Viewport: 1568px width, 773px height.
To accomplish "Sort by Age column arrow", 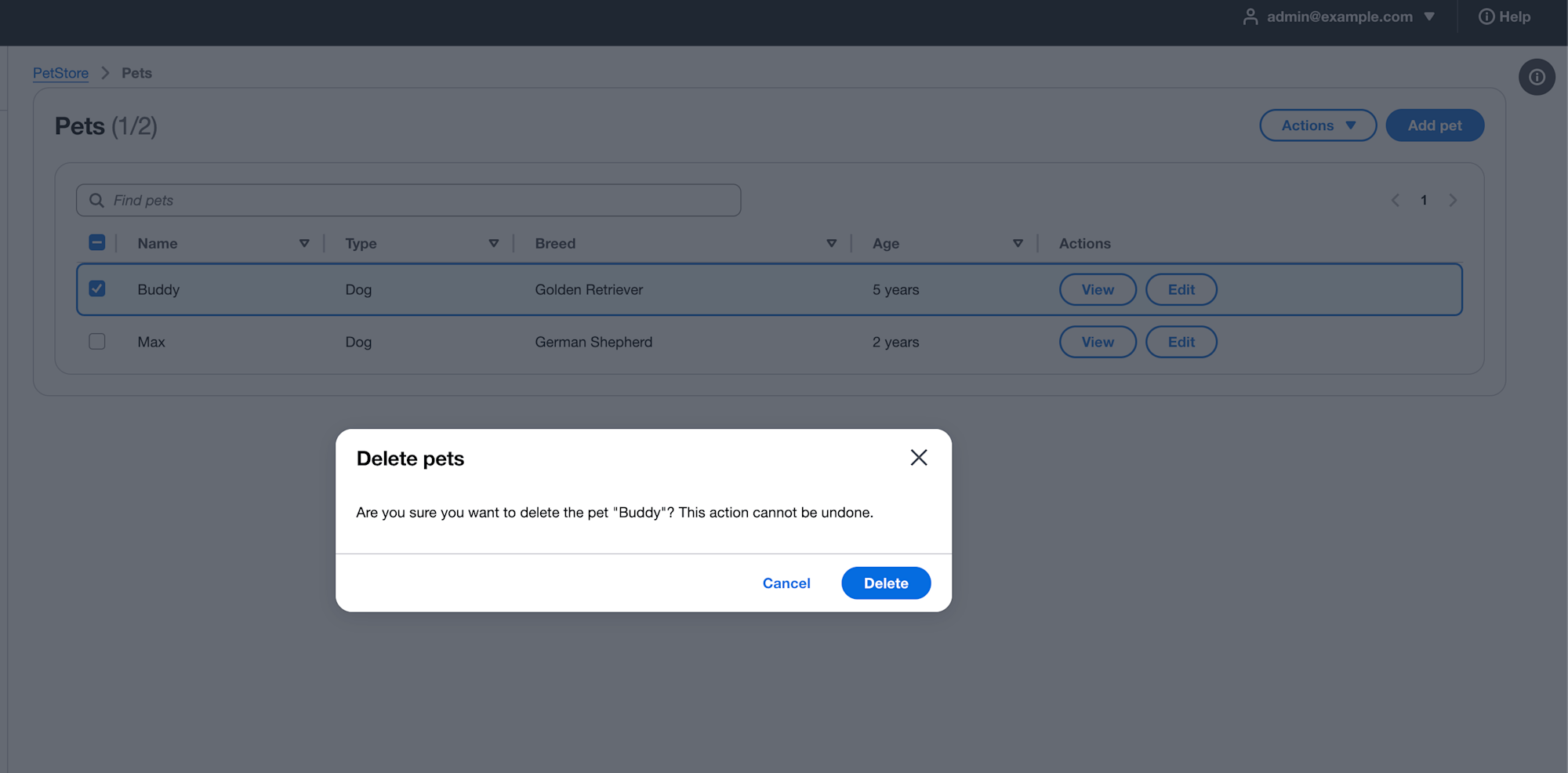I will point(1018,244).
